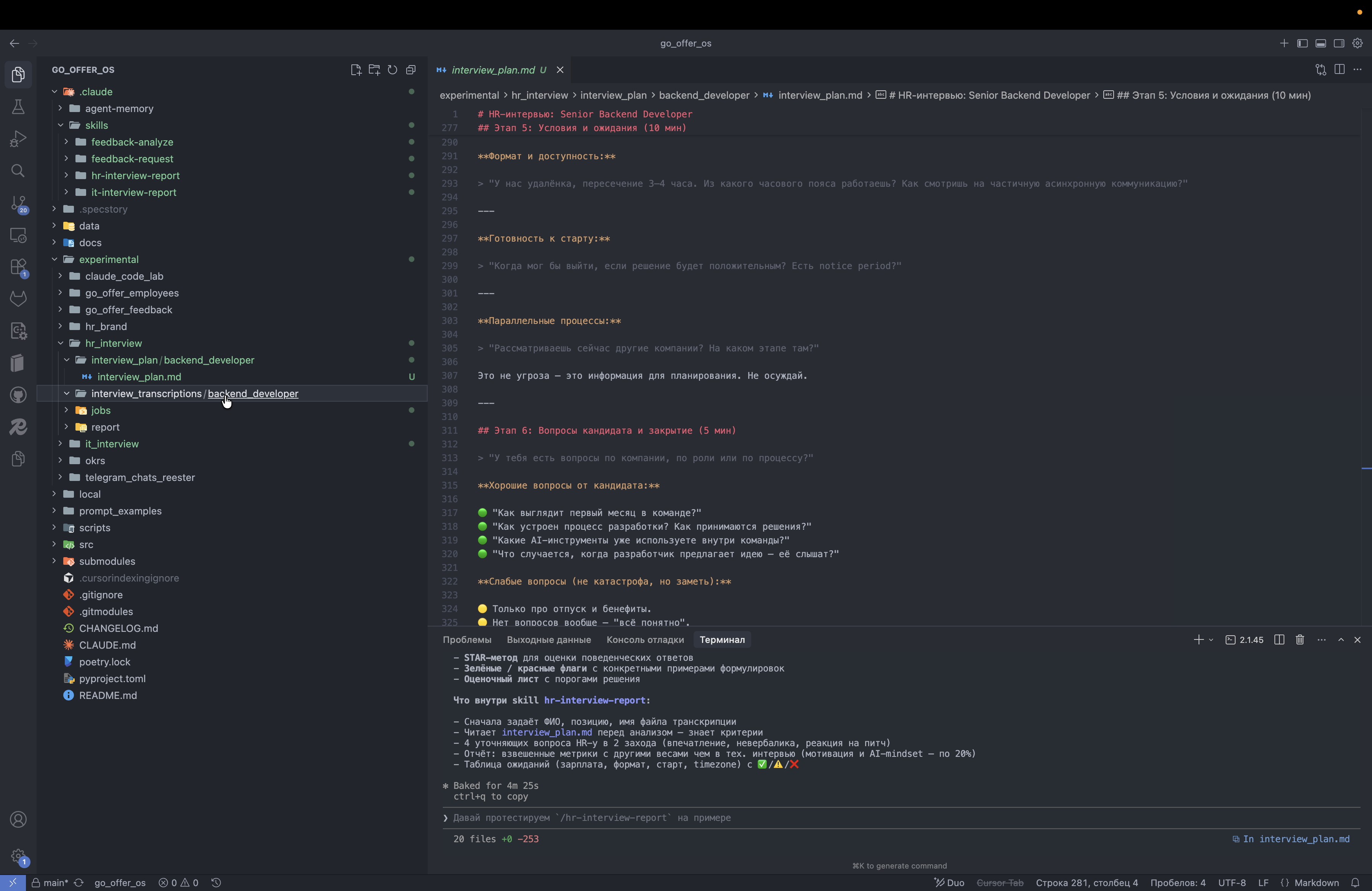The width and height of the screenshot is (1372, 891).
Task: Click New File icon in explorer header
Action: click(x=356, y=70)
